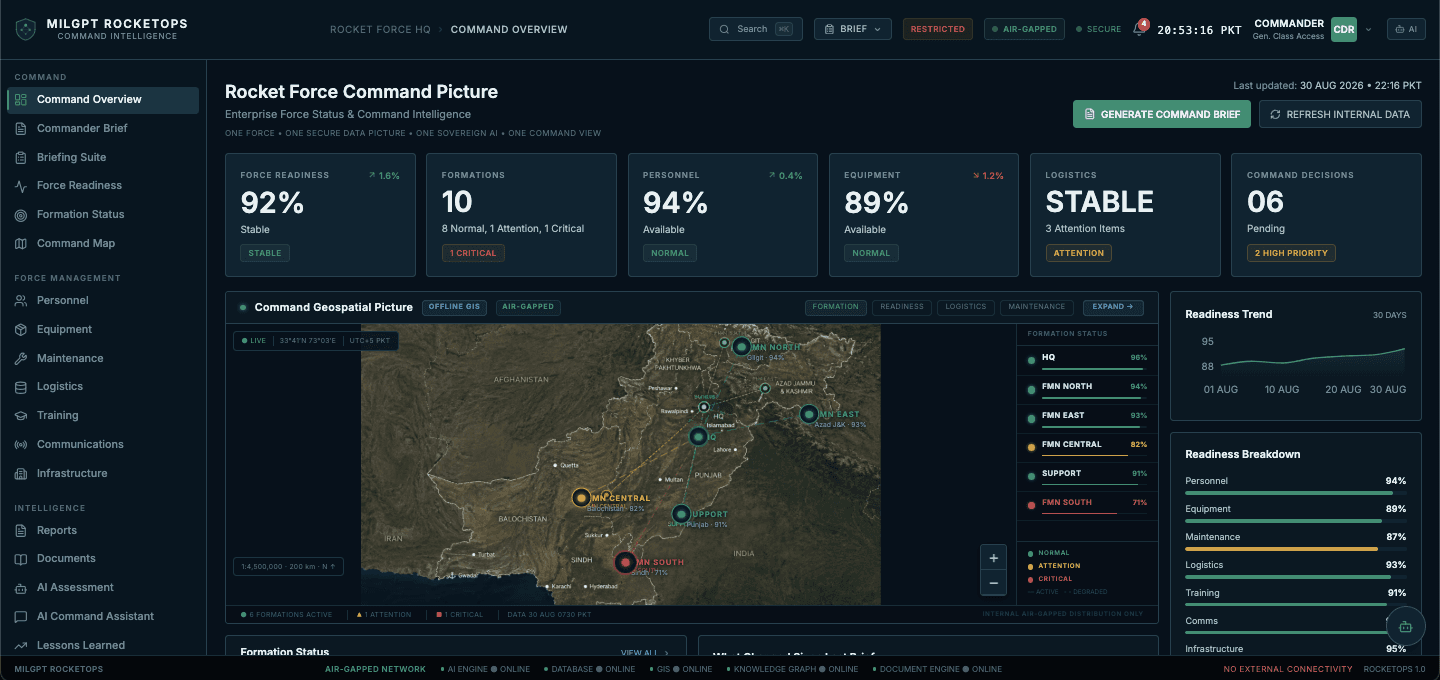The image size is (1440, 680).
Task: Click the Command Decisions 06 card
Action: 1326,215
